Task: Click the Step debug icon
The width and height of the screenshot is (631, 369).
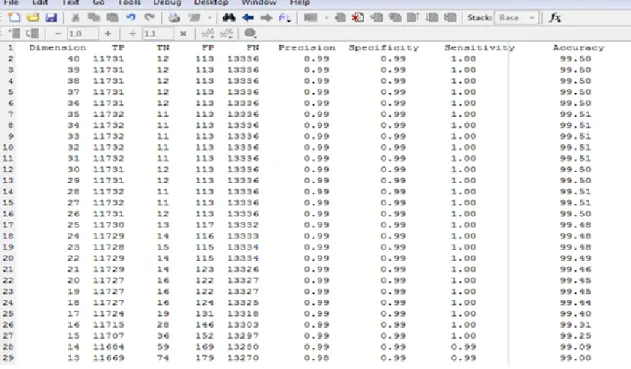Action: pos(377,17)
